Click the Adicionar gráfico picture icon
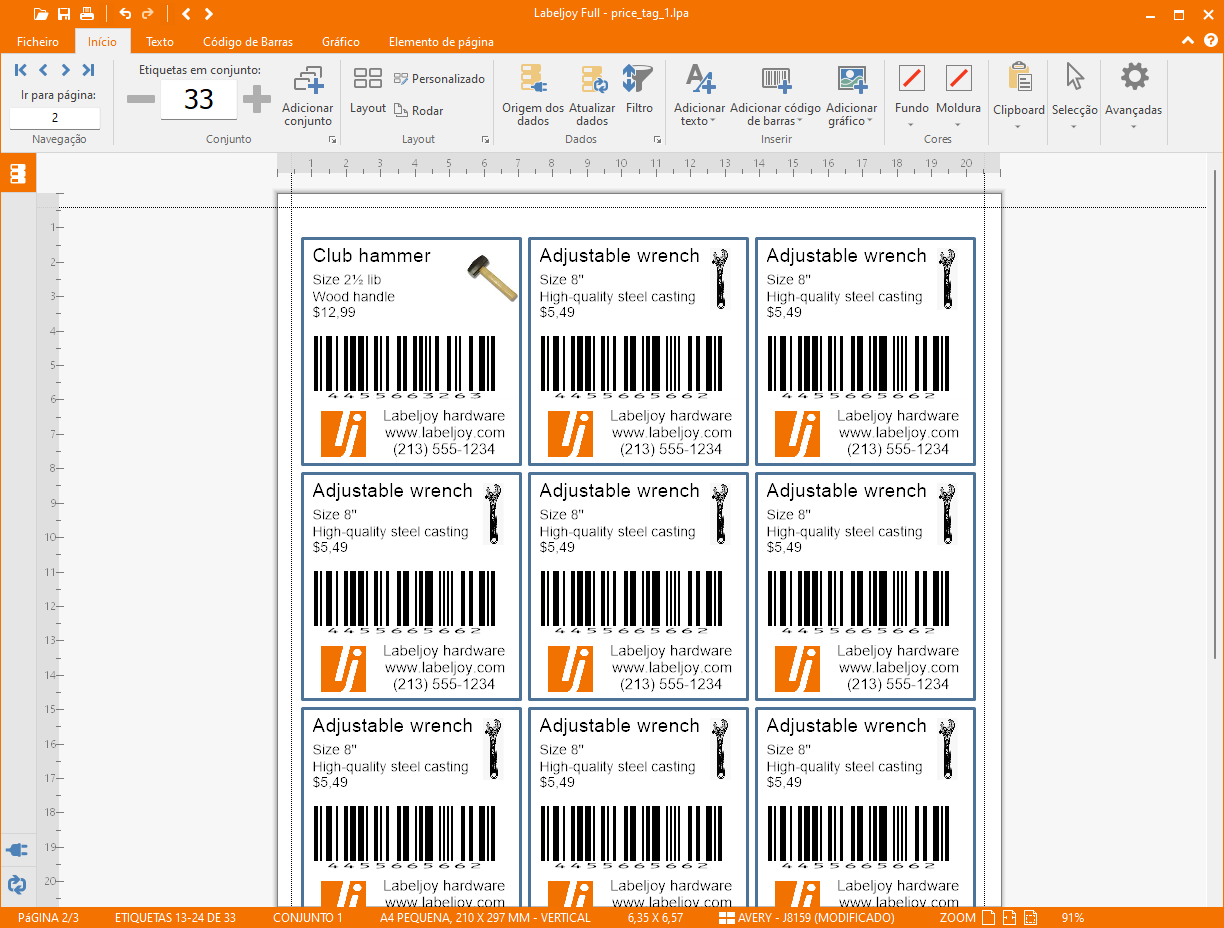1224x928 pixels. click(852, 80)
